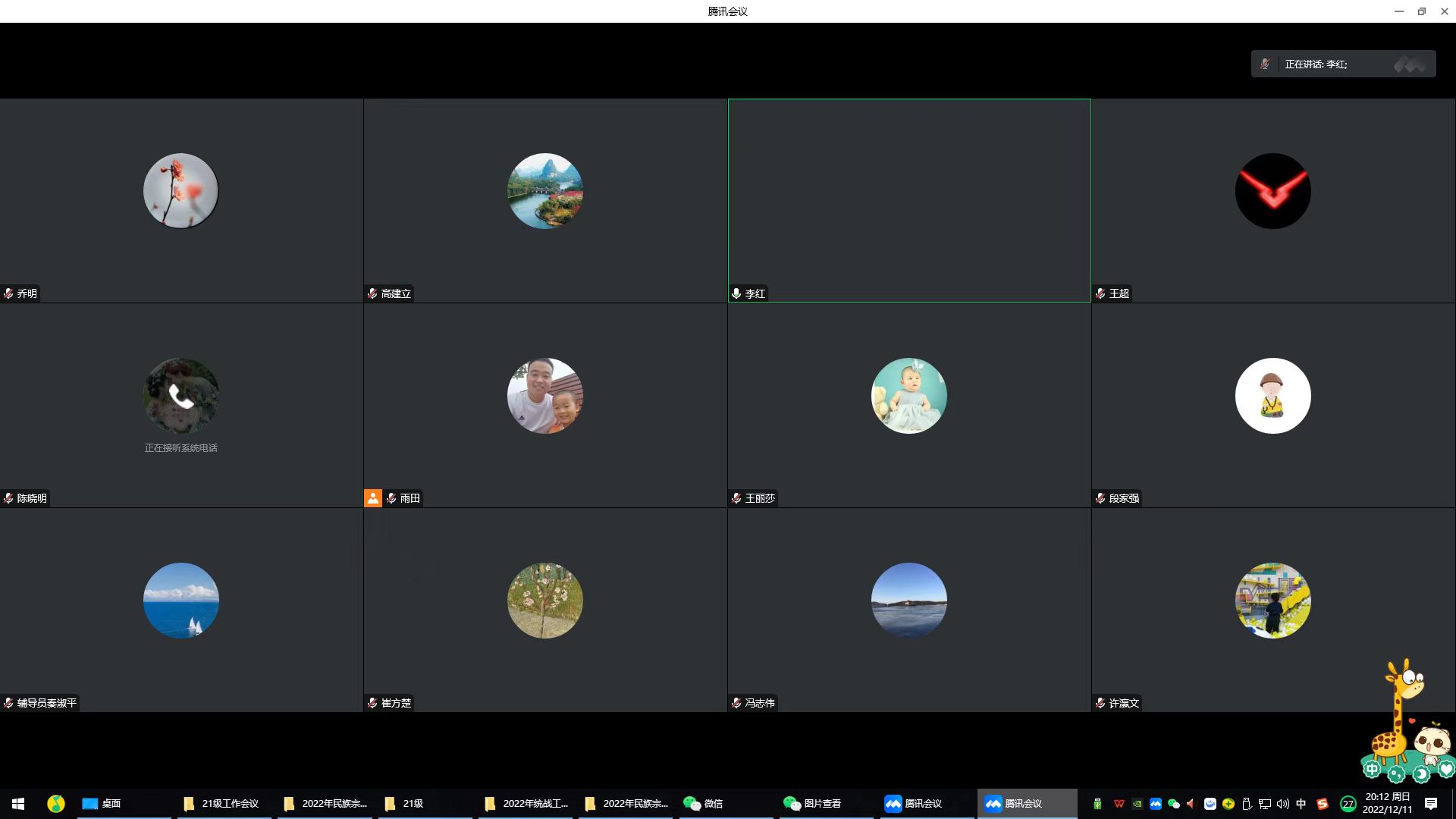Screen dimensions: 1456x819
Task: Click the muted mic icon beside 乔明
Action: click(8, 293)
